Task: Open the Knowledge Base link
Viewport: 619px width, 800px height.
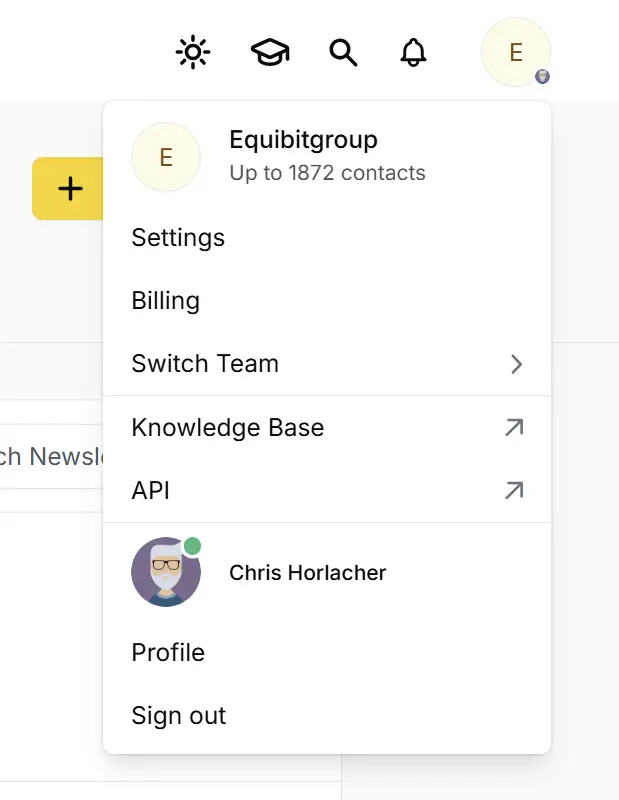Action: point(327,428)
